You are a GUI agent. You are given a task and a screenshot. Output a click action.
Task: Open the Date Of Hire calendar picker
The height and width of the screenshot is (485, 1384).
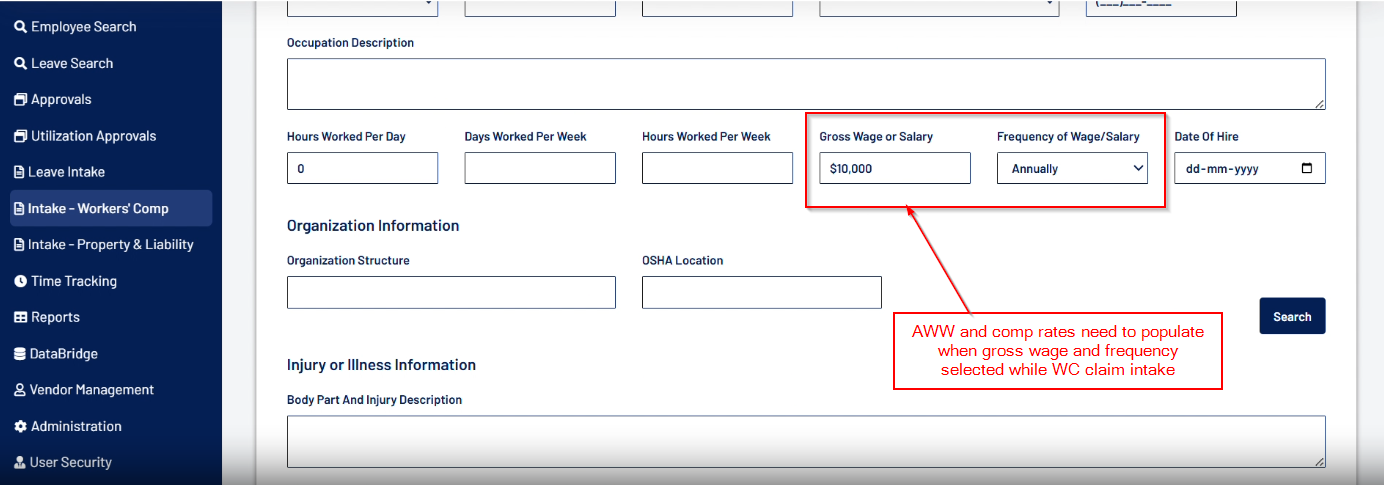(x=1307, y=169)
